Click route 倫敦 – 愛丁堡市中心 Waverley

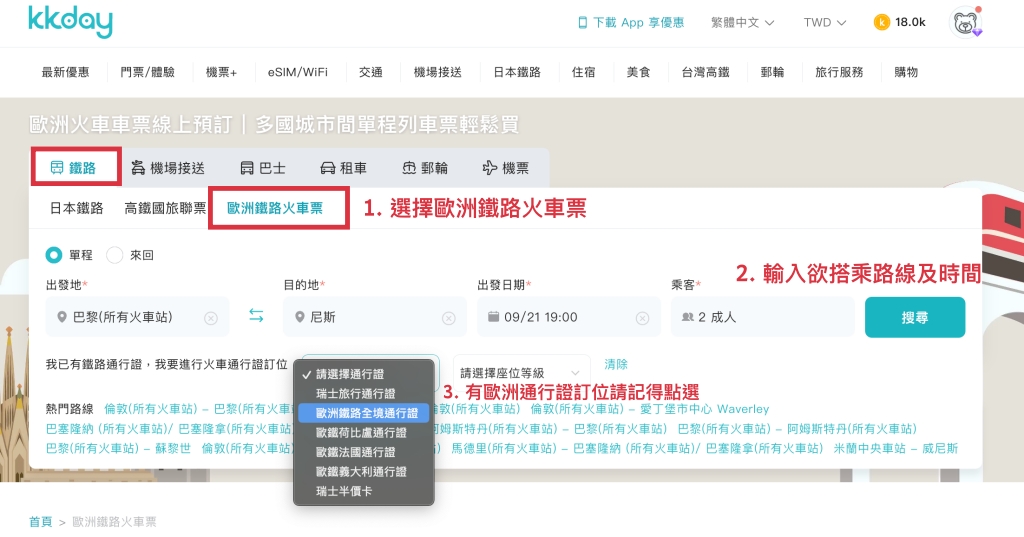click(x=650, y=410)
